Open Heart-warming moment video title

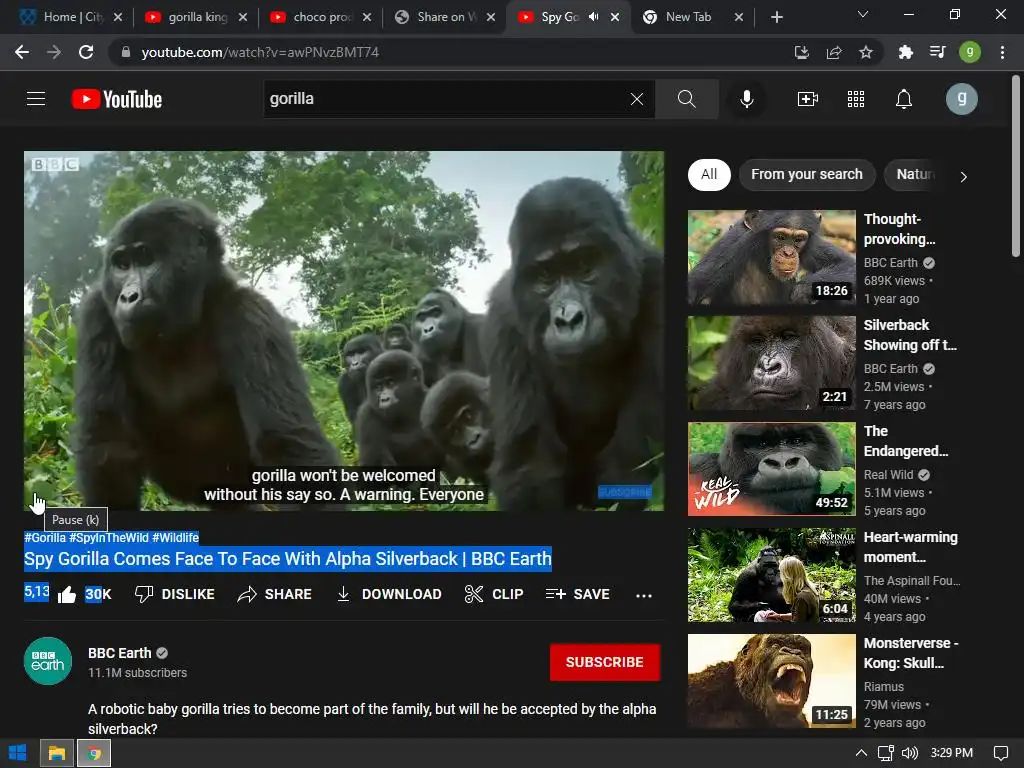tap(910, 547)
